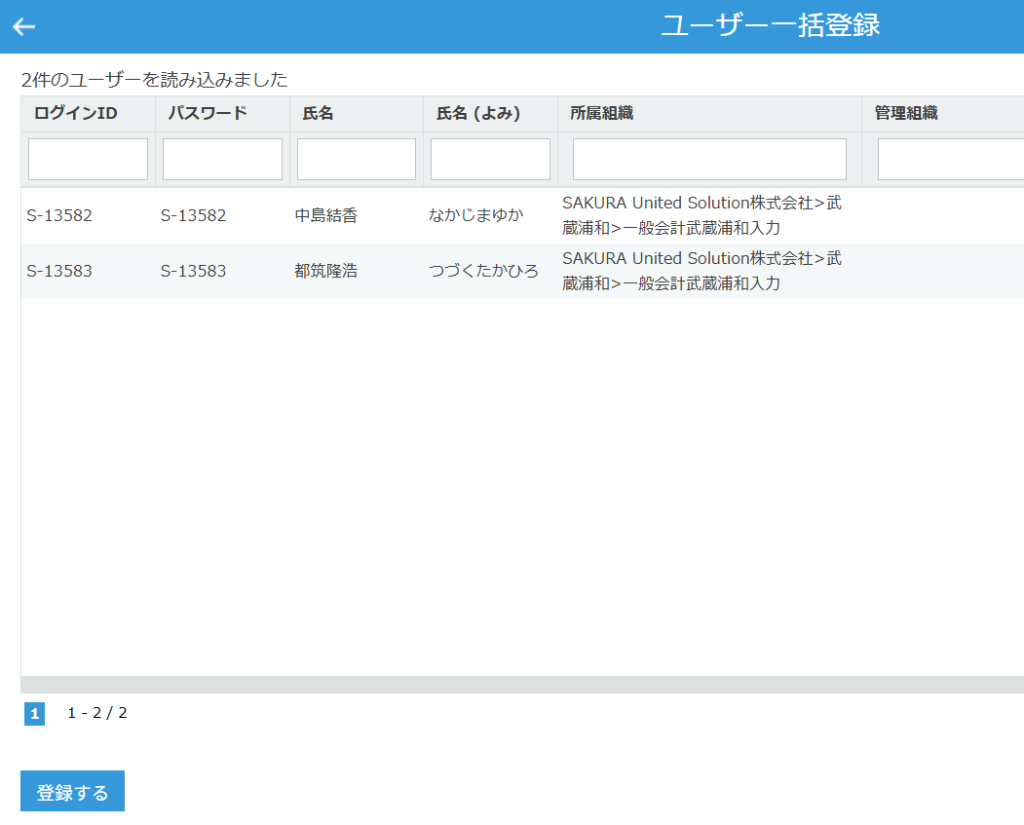Focus the 氏名 (よみ) filter box
1024x825 pixels.
point(490,159)
